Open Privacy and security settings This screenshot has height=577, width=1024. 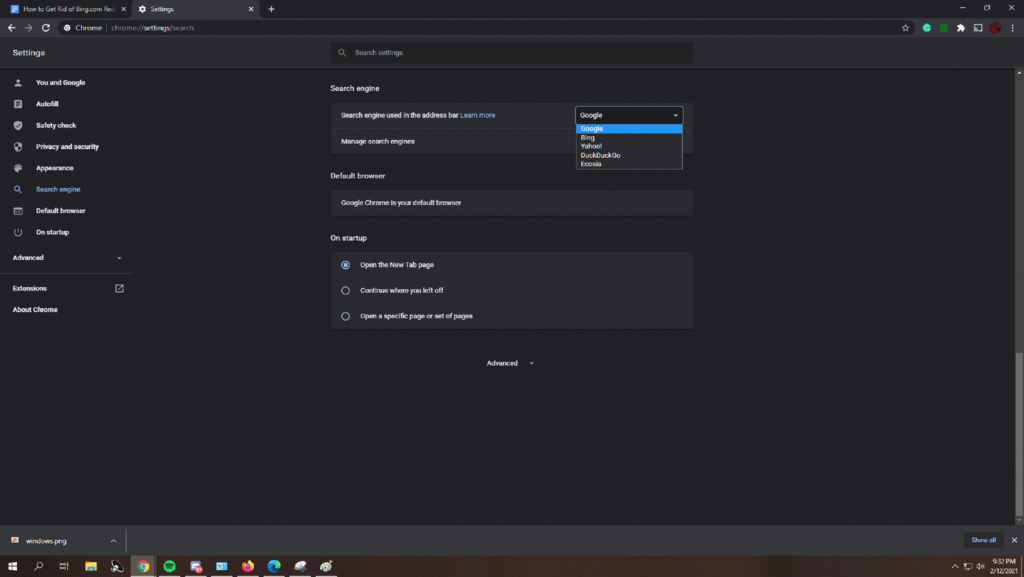click(x=67, y=147)
